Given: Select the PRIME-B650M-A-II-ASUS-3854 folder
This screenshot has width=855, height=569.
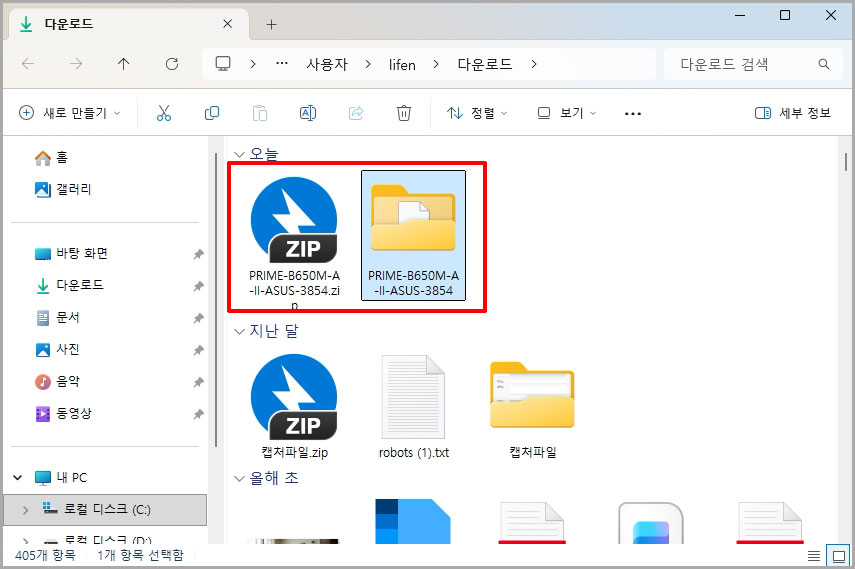Looking at the screenshot, I should (413, 236).
